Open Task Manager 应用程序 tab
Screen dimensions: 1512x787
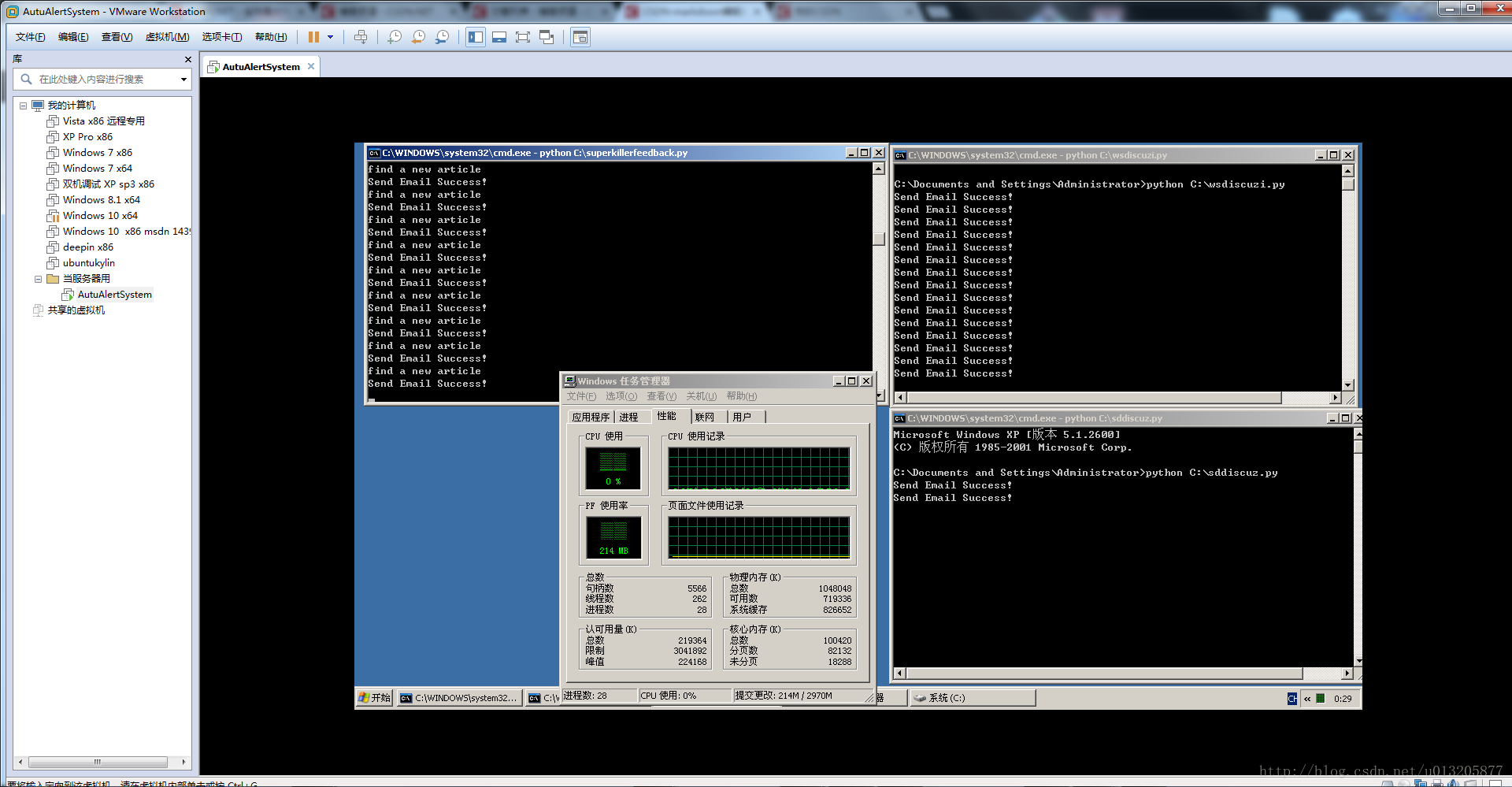pos(591,417)
